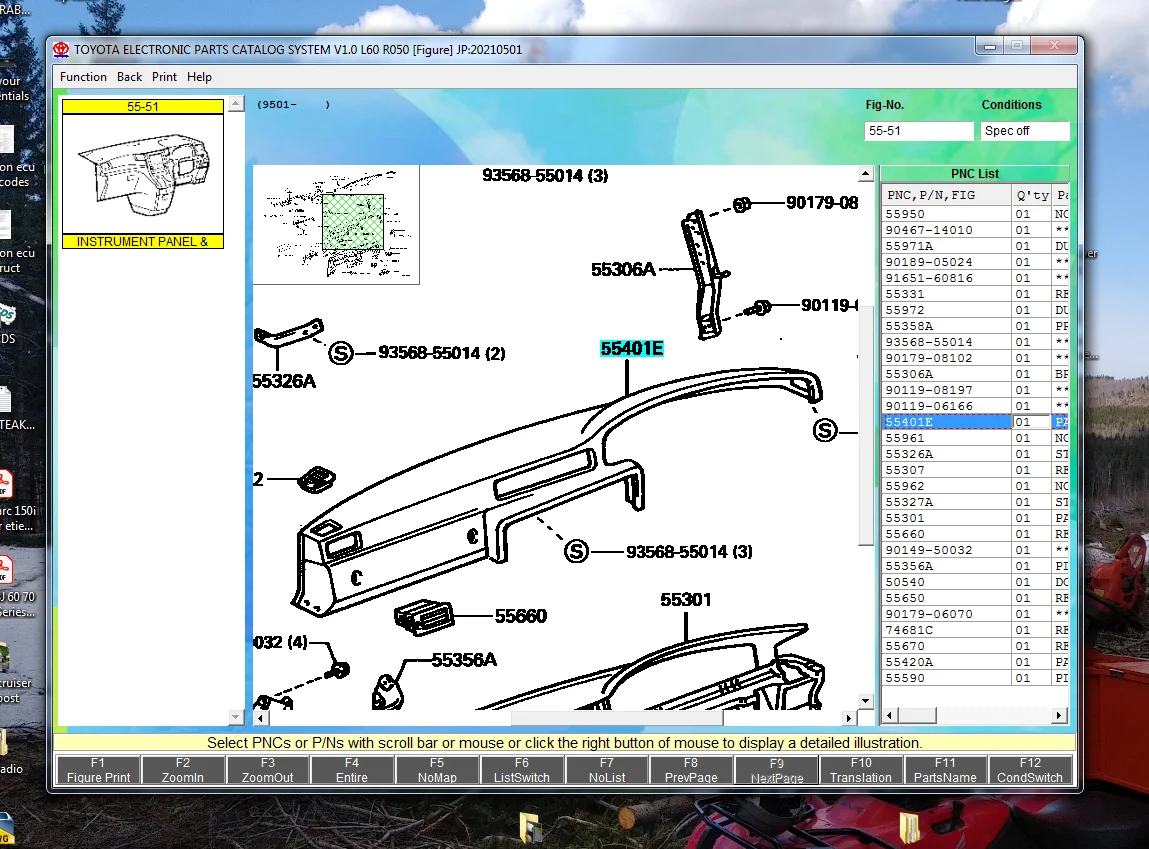Click F5 NoMap button
Screen dimensions: 1149x849
tap(437, 770)
